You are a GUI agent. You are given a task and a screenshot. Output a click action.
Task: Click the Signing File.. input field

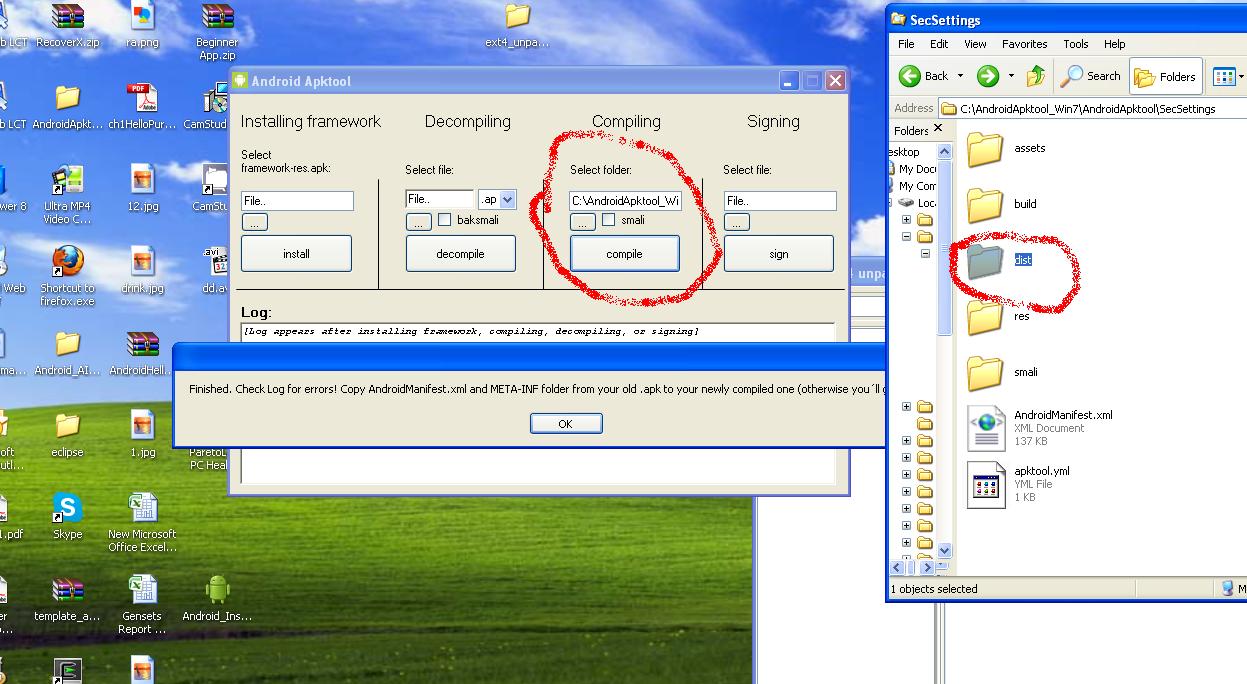[x=780, y=201]
